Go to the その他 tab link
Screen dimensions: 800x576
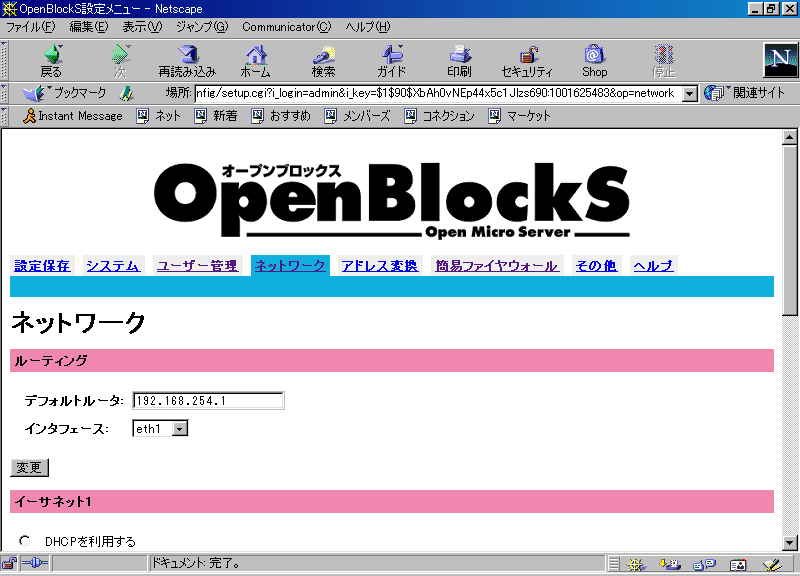coord(596,266)
